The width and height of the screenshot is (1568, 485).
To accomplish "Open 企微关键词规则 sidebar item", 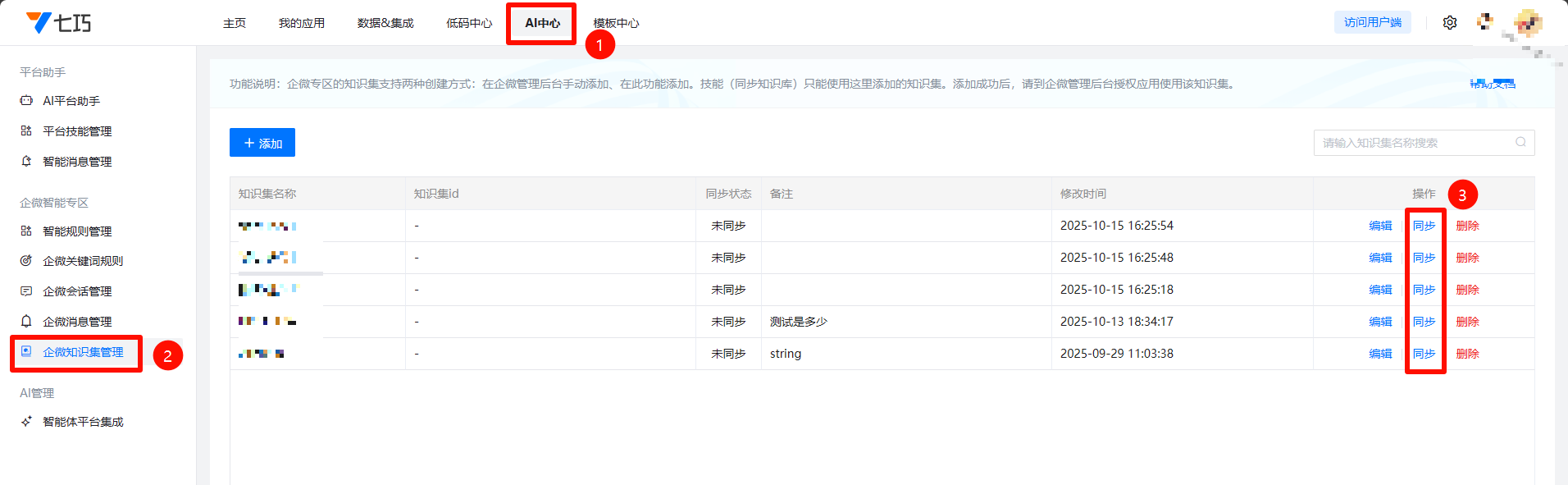I will coord(82,261).
